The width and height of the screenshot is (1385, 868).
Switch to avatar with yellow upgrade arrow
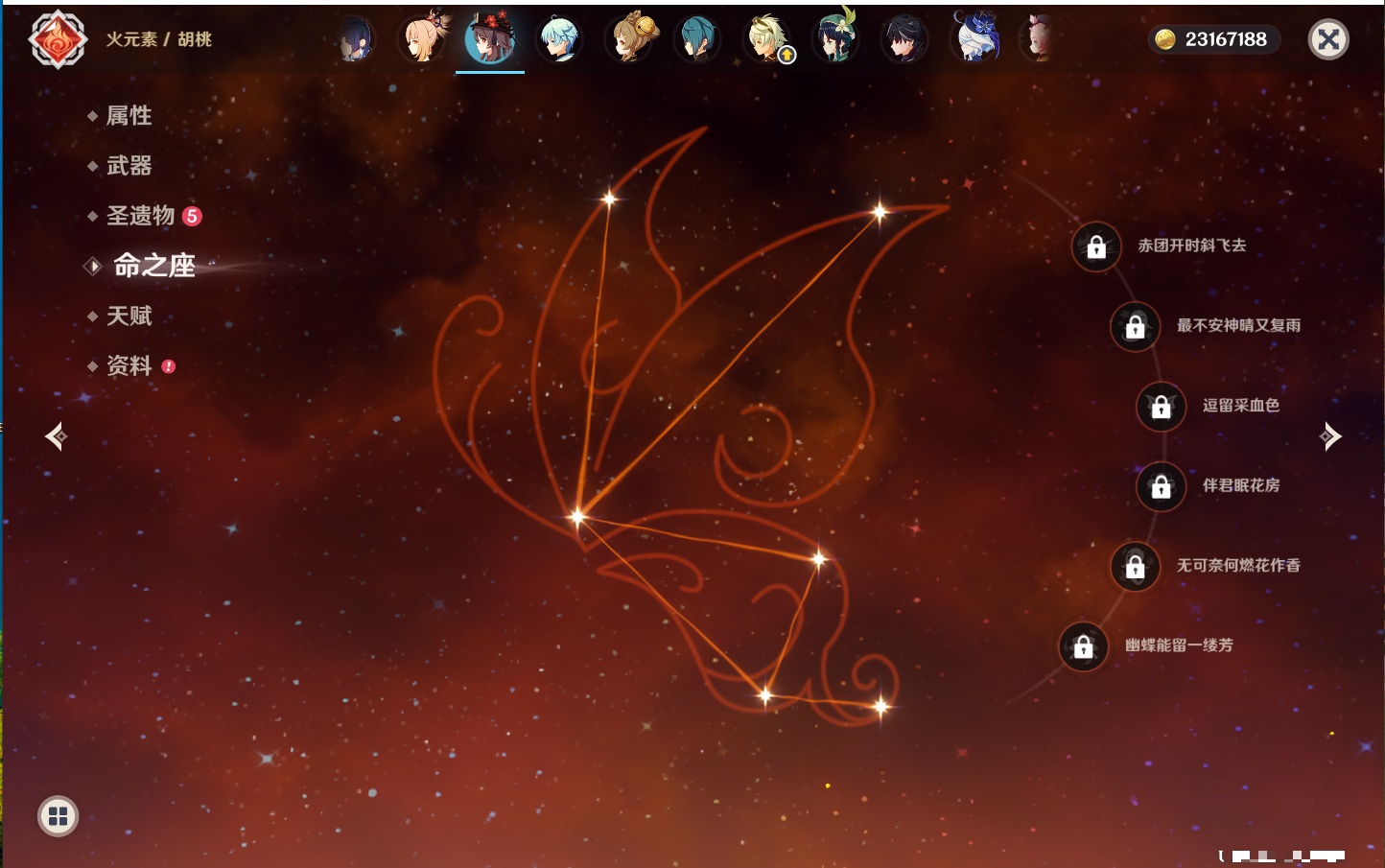pyautogui.click(x=768, y=39)
